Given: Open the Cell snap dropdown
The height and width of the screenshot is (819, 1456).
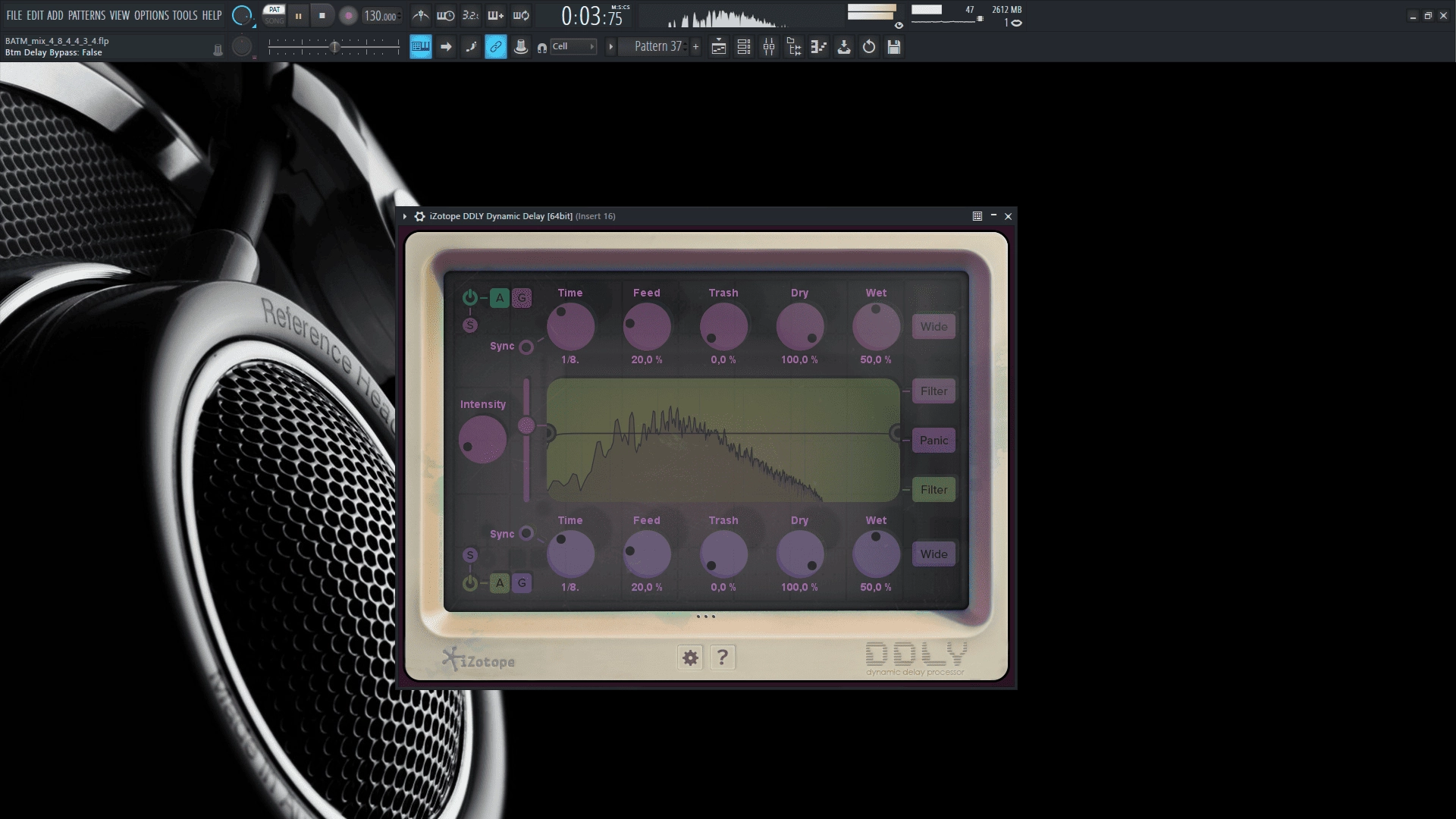Looking at the screenshot, I should (x=573, y=46).
